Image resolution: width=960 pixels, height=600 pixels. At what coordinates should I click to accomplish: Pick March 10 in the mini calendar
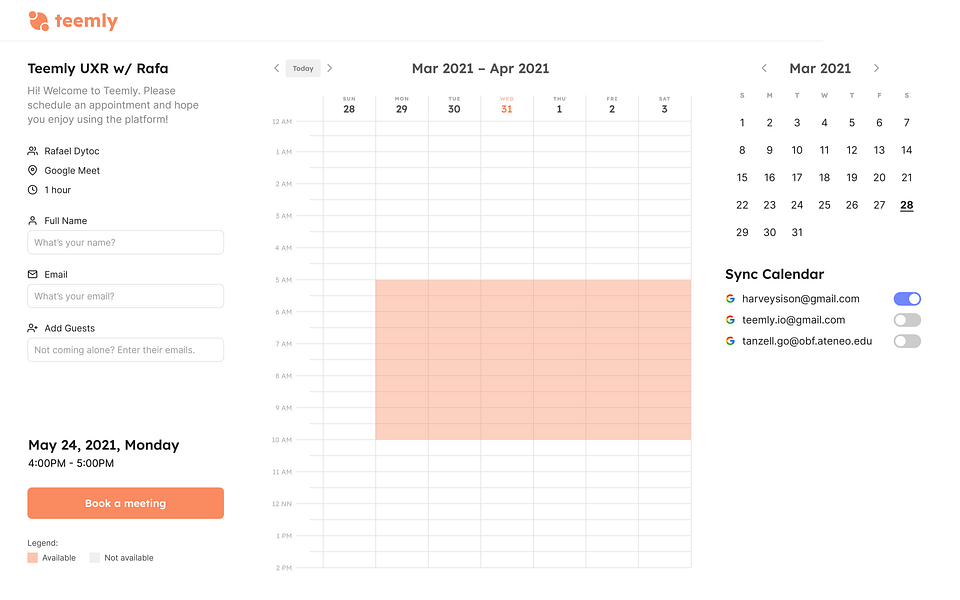pos(797,150)
